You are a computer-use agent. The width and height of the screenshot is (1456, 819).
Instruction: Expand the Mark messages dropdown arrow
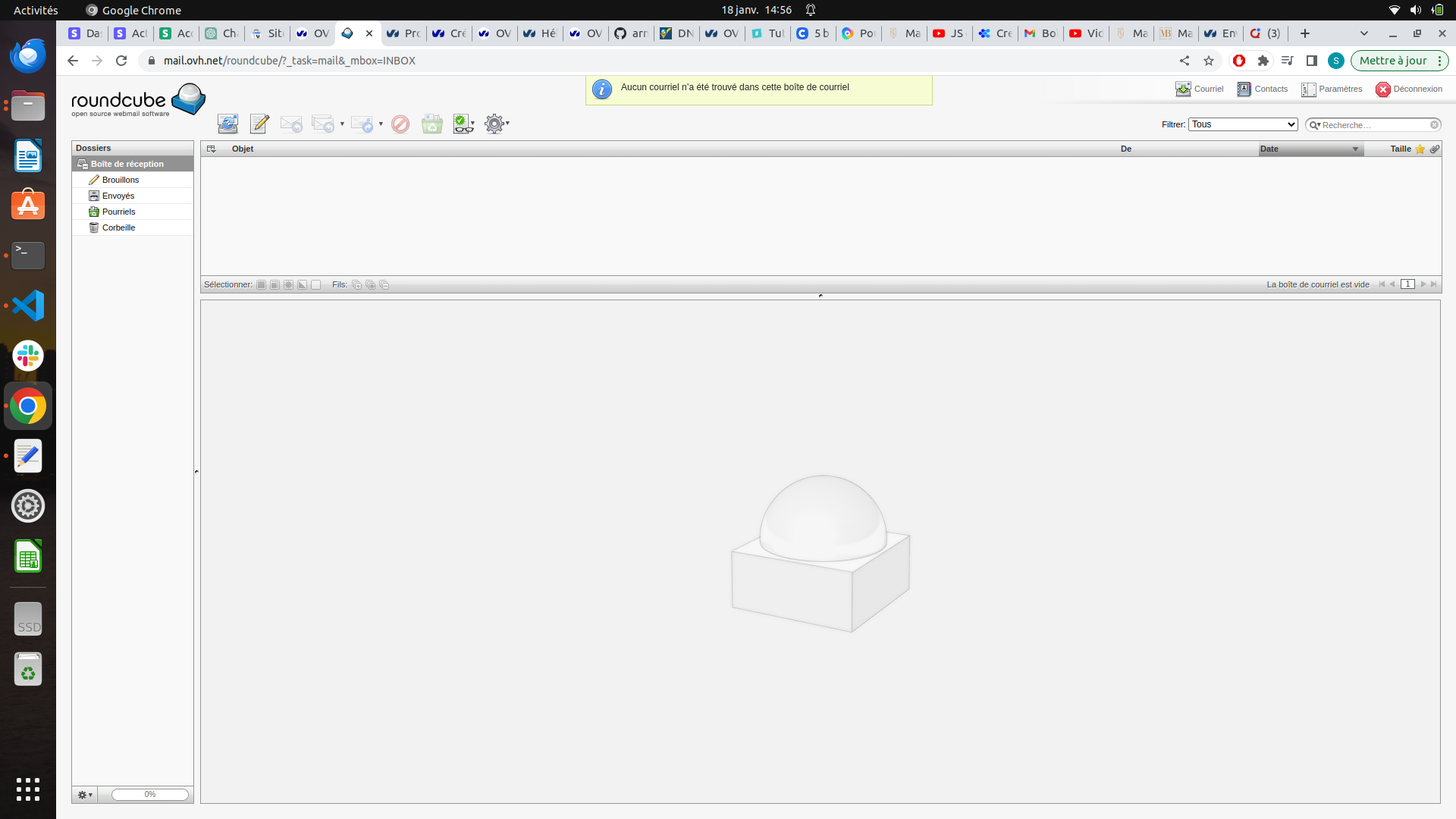pyautogui.click(x=473, y=124)
